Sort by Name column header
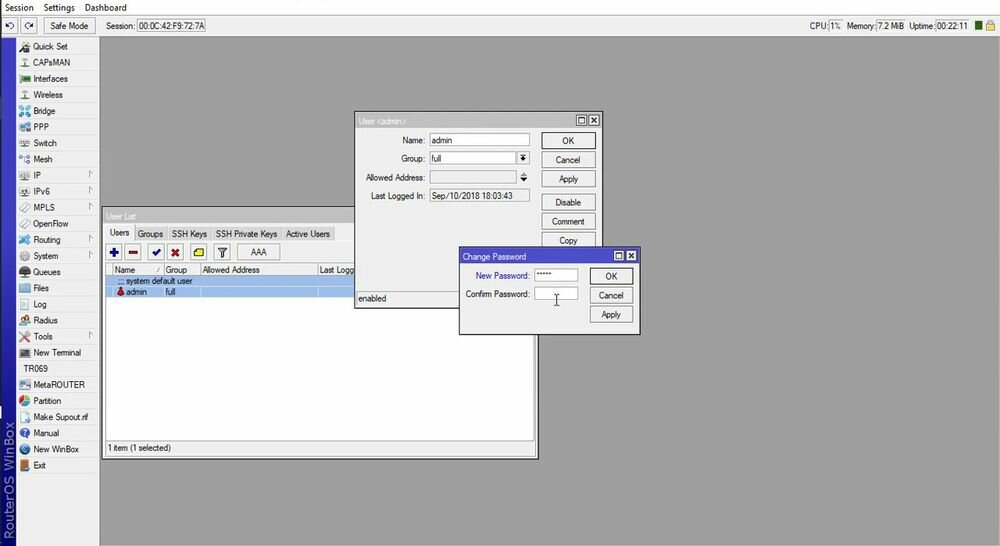The height and width of the screenshot is (546, 1000). pos(137,270)
